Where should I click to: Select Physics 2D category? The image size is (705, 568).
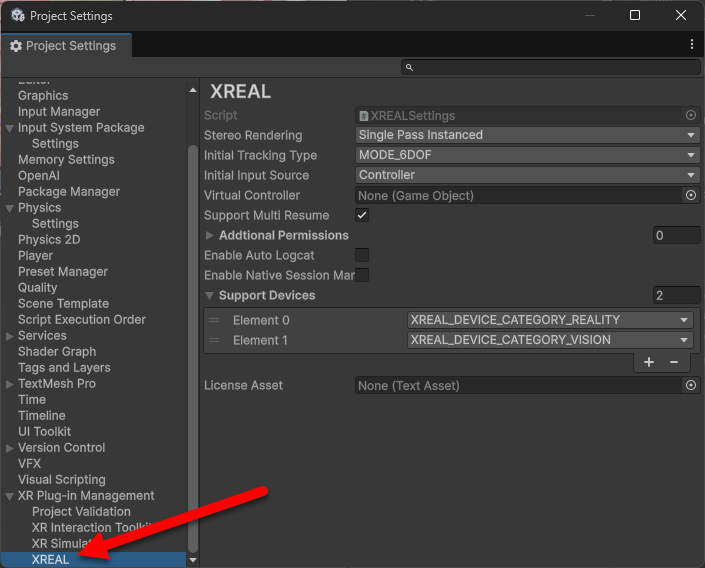(49, 240)
